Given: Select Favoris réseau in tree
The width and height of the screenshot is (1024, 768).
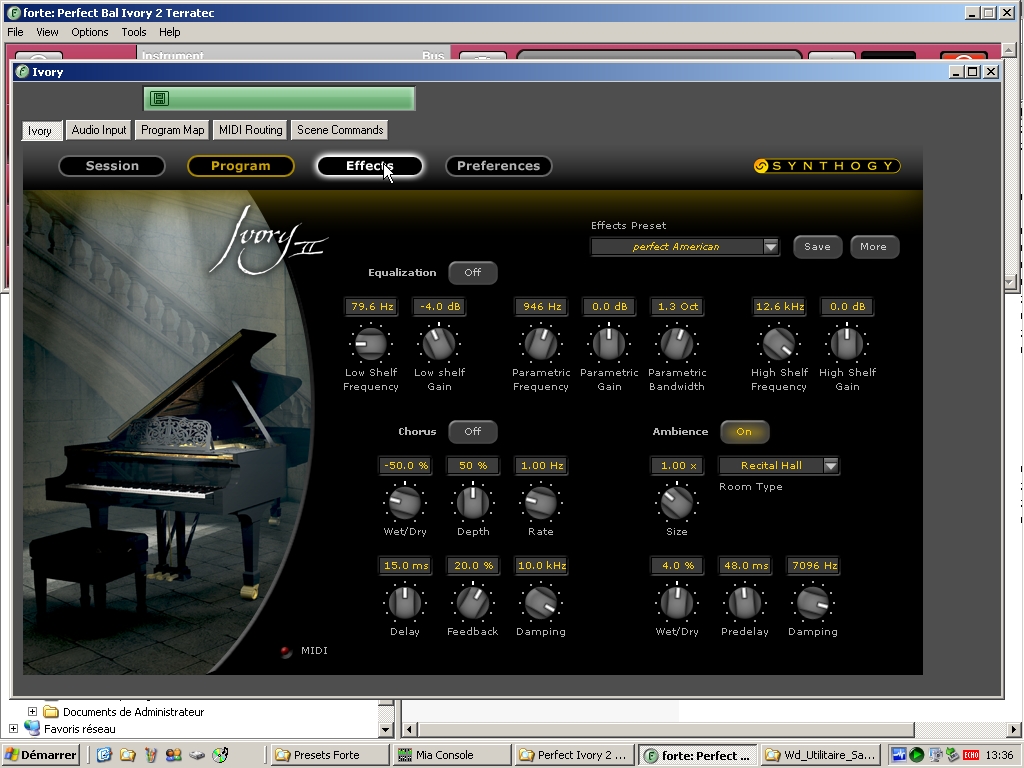Looking at the screenshot, I should [x=80, y=729].
